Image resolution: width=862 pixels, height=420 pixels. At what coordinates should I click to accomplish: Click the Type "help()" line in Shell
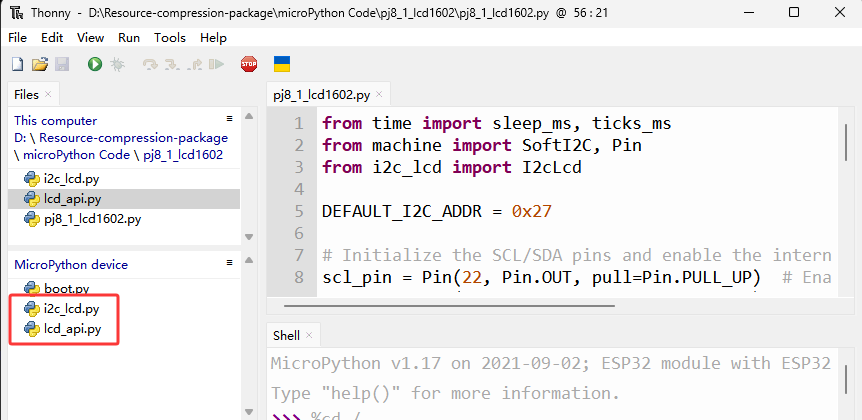[446, 394]
